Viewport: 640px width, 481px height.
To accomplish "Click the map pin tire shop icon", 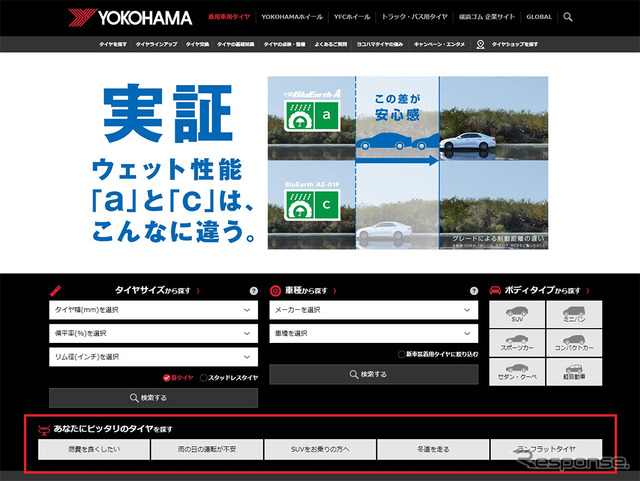I will (x=480, y=44).
